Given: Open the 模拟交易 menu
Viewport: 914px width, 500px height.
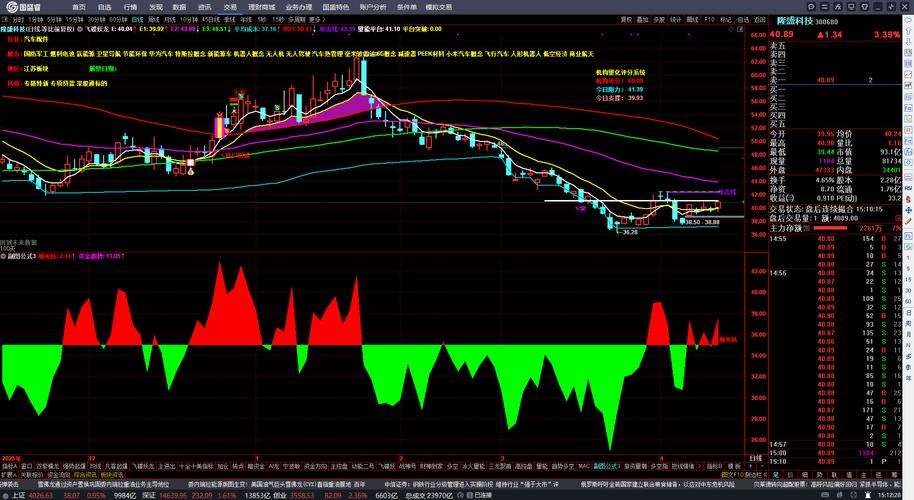Looking at the screenshot, I should click(x=438, y=7).
